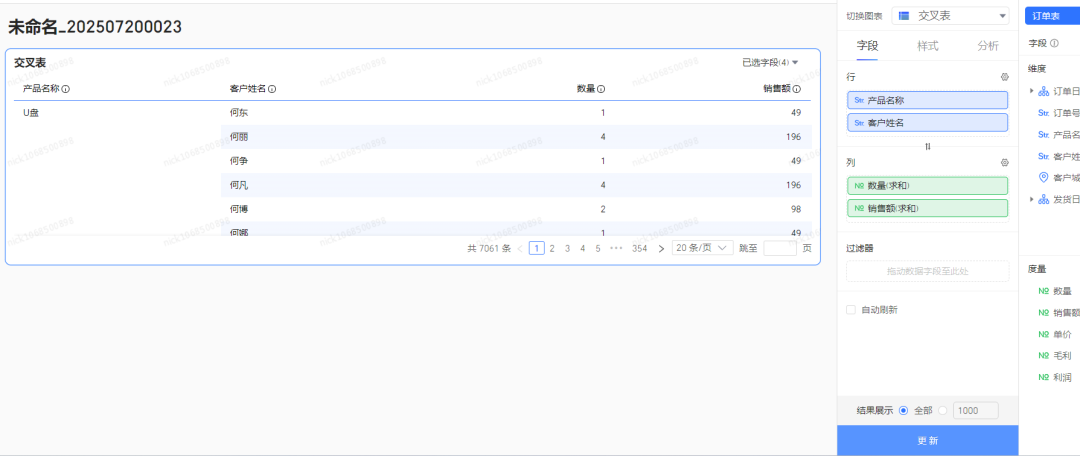Click the 1000 result limit input
The width and height of the screenshot is (1080, 456).
pyautogui.click(x=975, y=411)
